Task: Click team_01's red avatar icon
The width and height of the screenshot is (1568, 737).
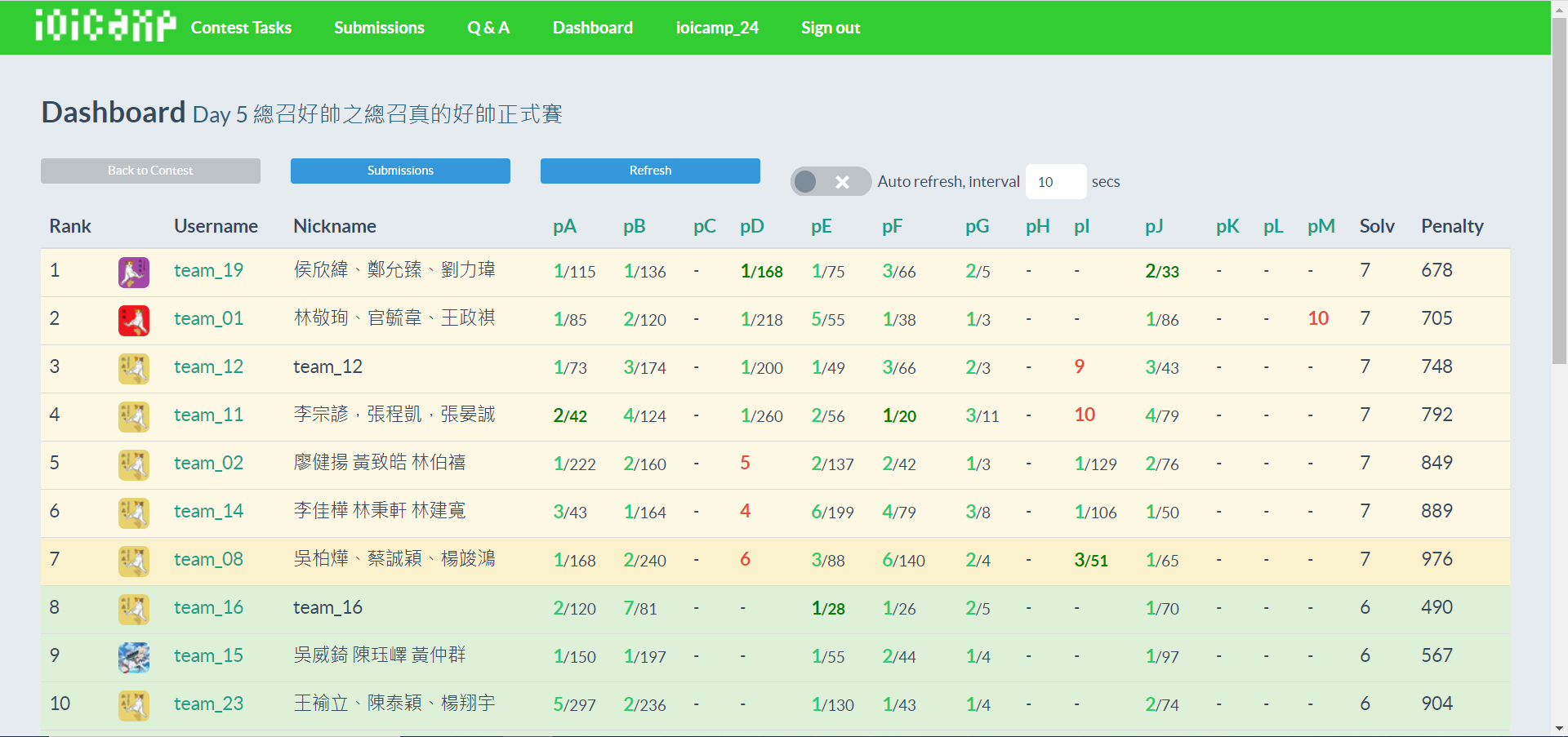Action: point(134,321)
